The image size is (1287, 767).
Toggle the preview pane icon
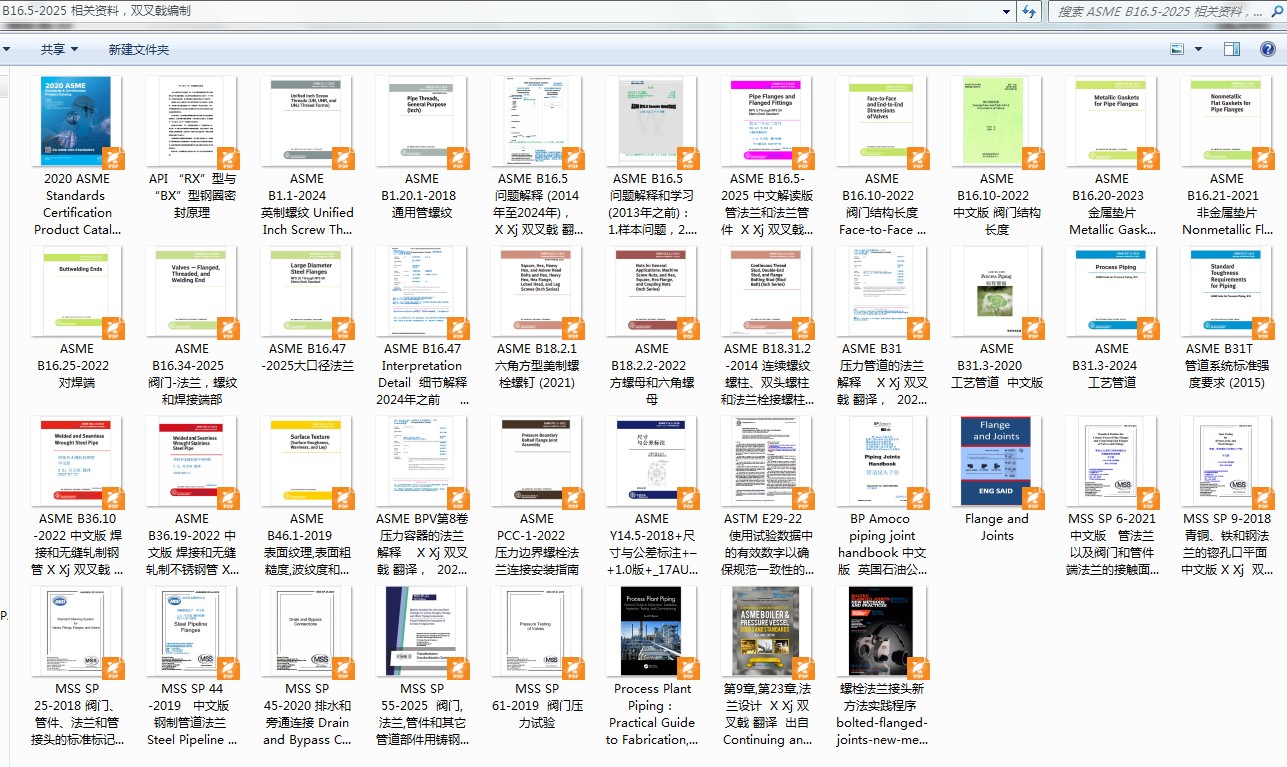1232,49
